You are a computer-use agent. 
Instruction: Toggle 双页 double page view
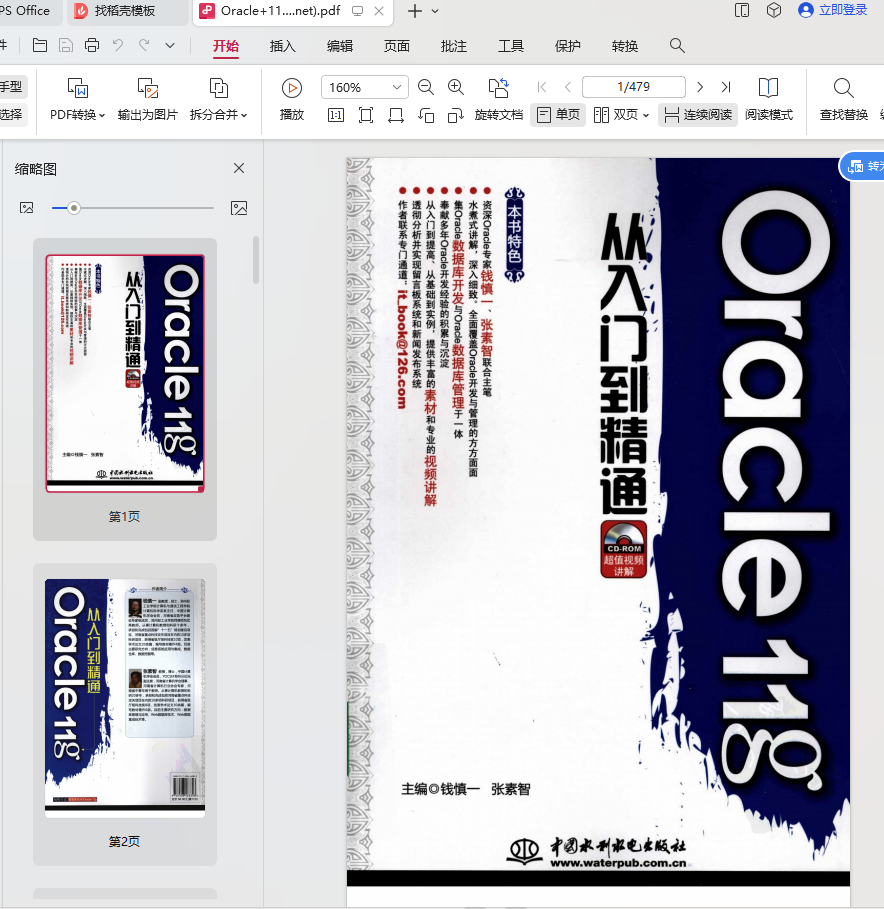coord(616,115)
